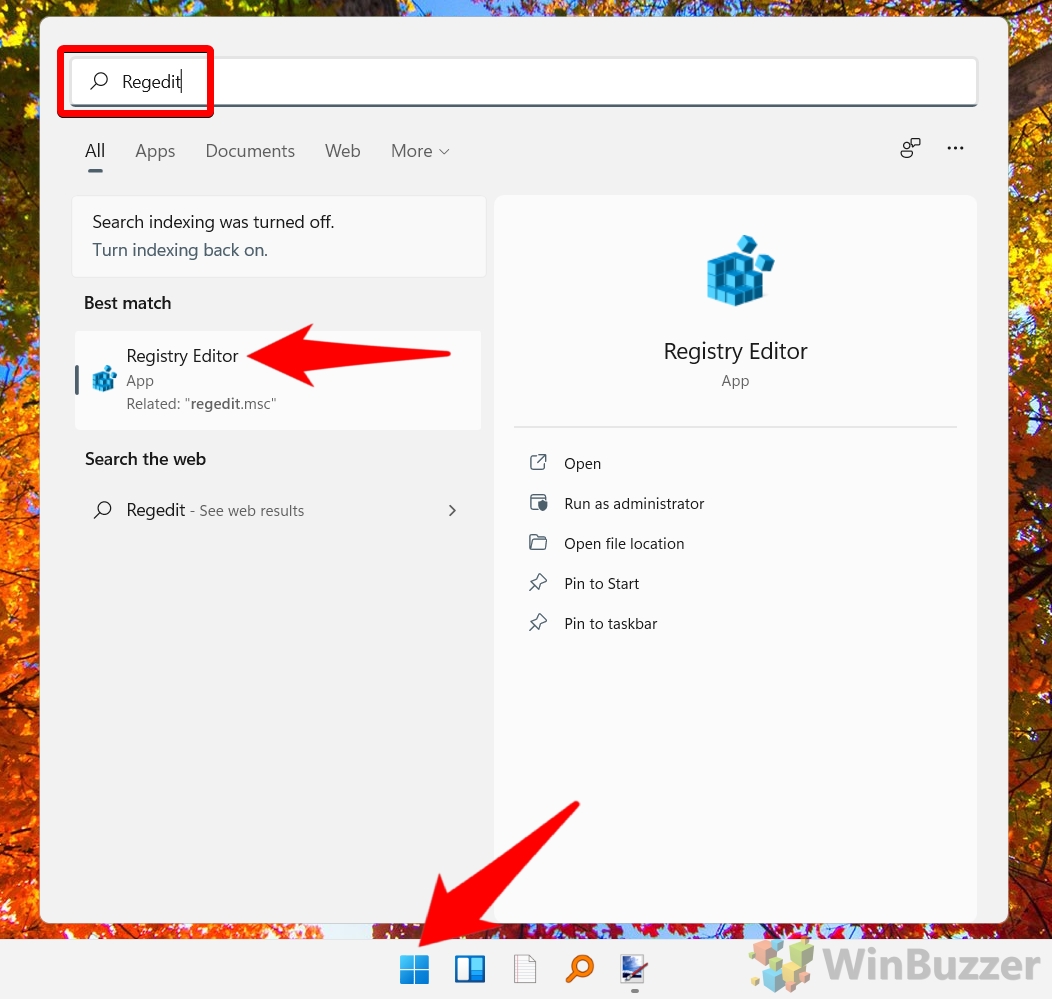1052x999 pixels.
Task: Click the Related: "regedit.msc" text
Action: click(201, 404)
